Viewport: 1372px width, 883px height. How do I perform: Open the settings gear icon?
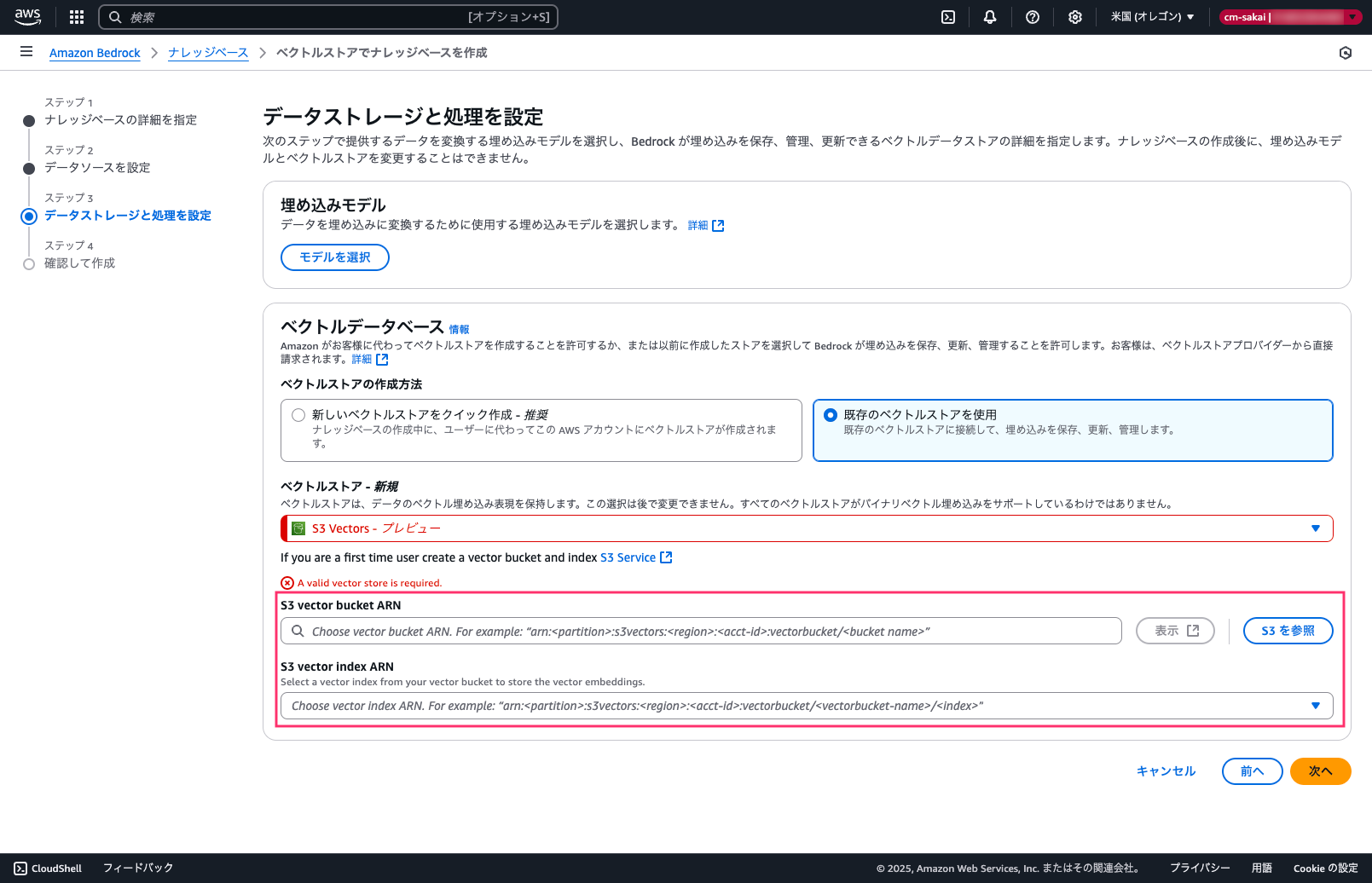(x=1075, y=17)
